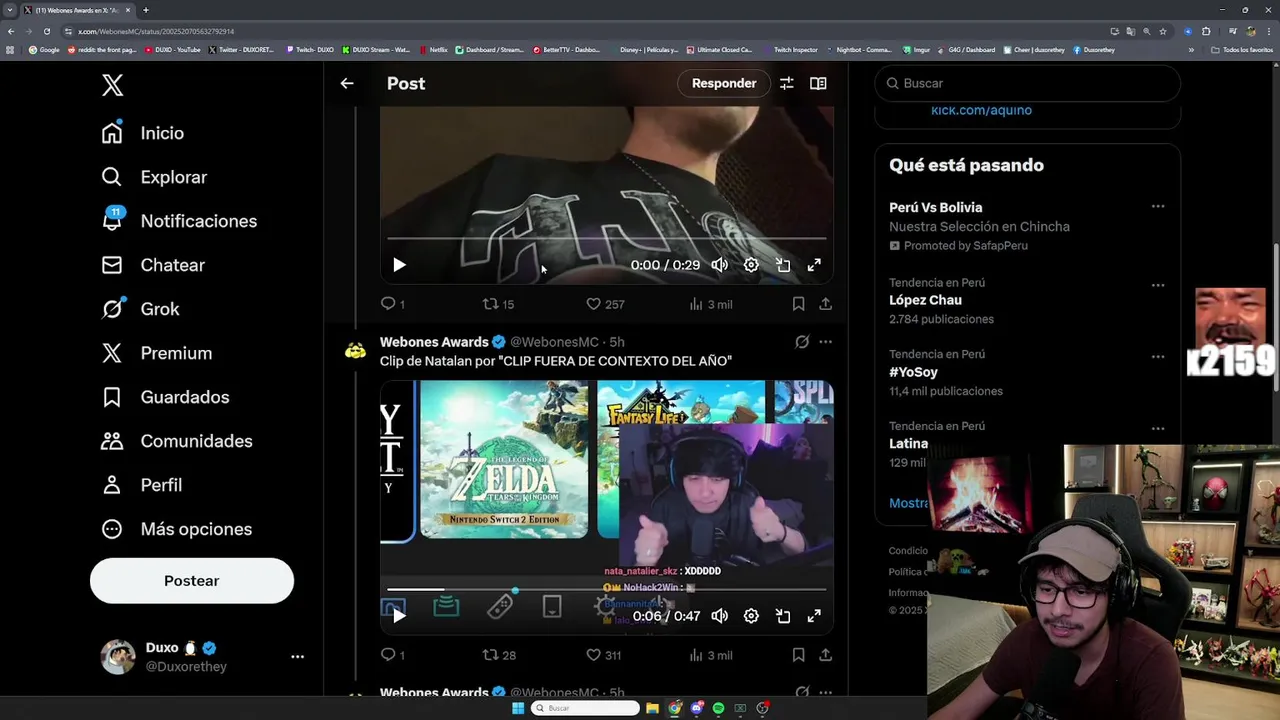Expand Más opciones menu
The width and height of the screenshot is (1280, 720).
(176, 529)
